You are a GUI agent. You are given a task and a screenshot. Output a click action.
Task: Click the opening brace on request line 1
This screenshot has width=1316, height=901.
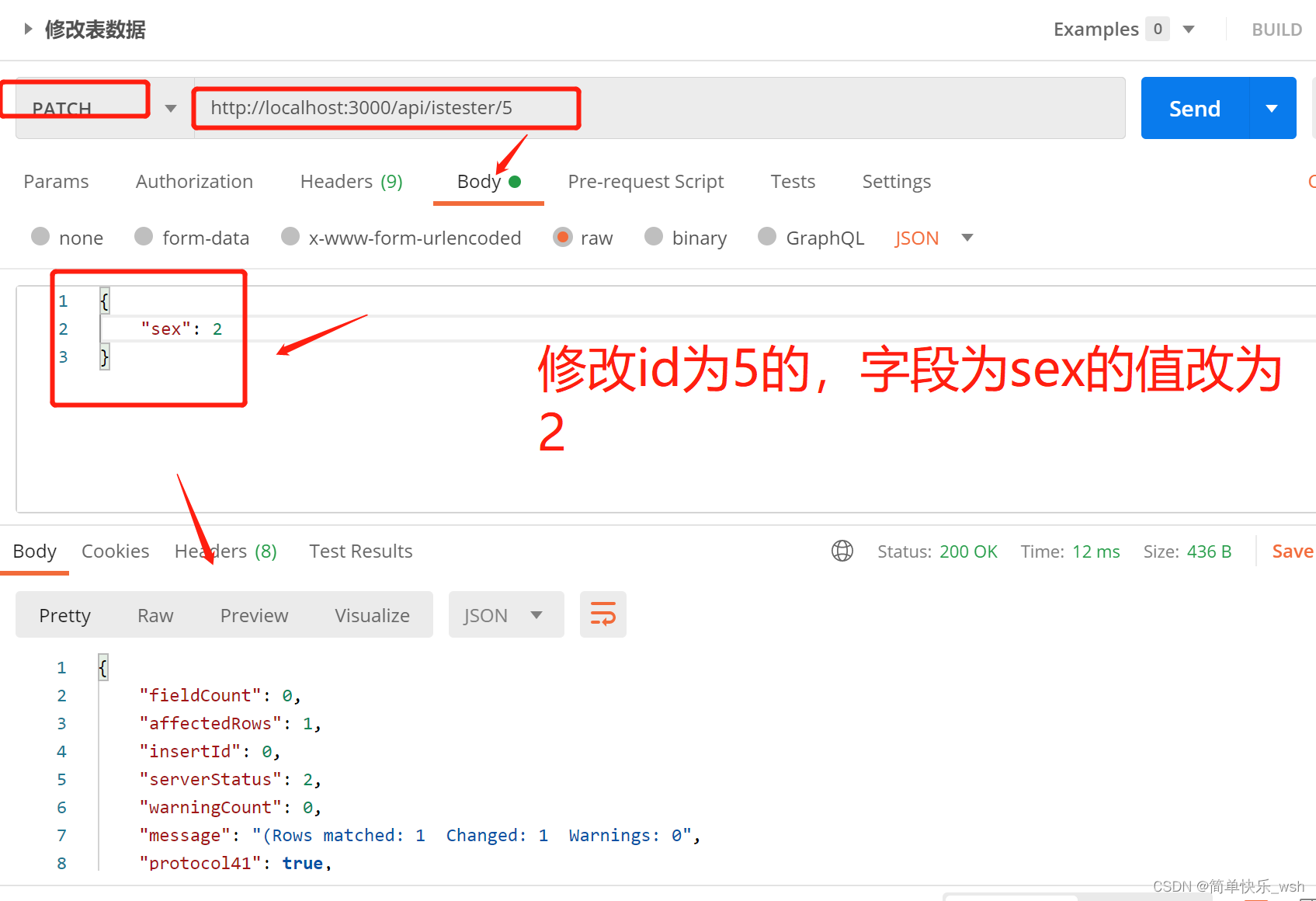point(105,301)
